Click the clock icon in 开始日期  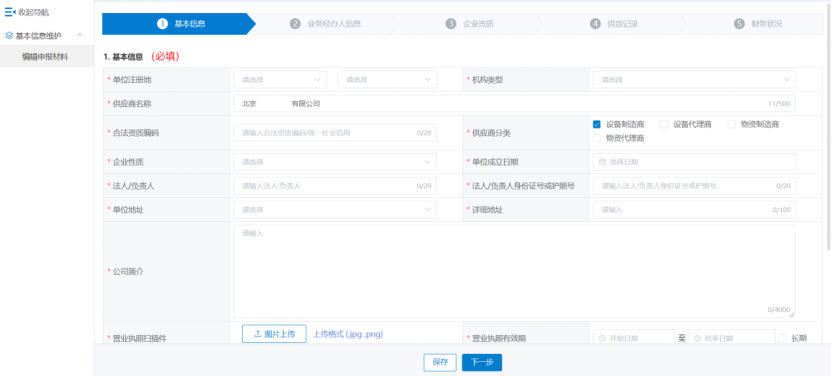(602, 338)
